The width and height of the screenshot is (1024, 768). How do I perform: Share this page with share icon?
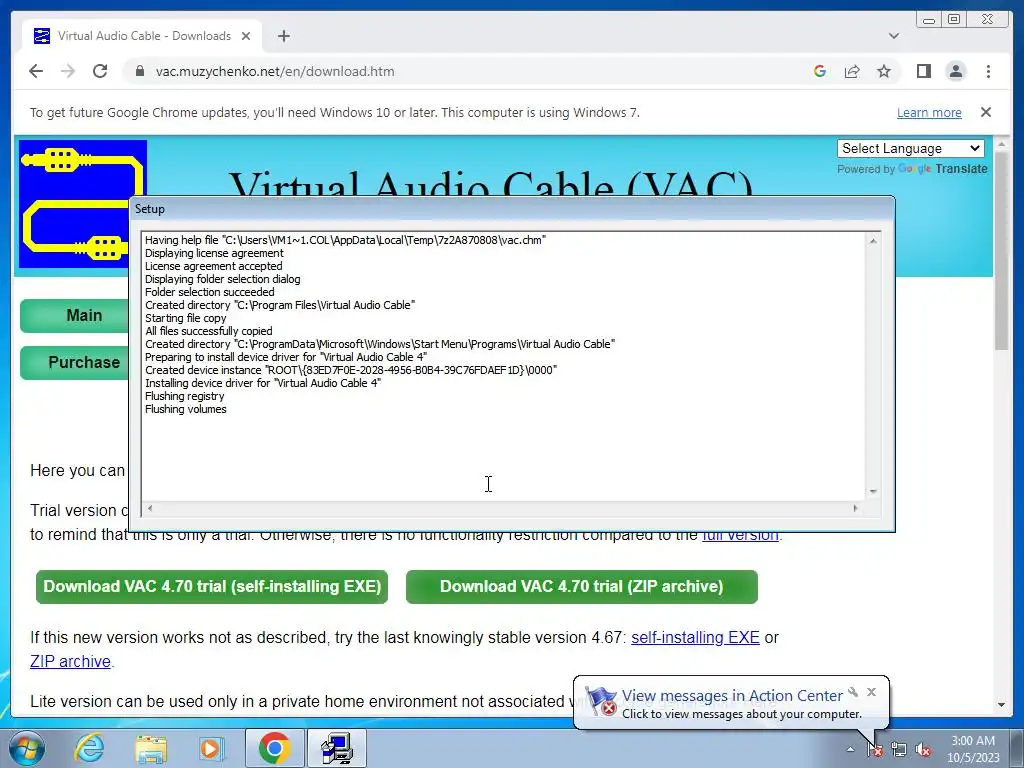tap(852, 71)
